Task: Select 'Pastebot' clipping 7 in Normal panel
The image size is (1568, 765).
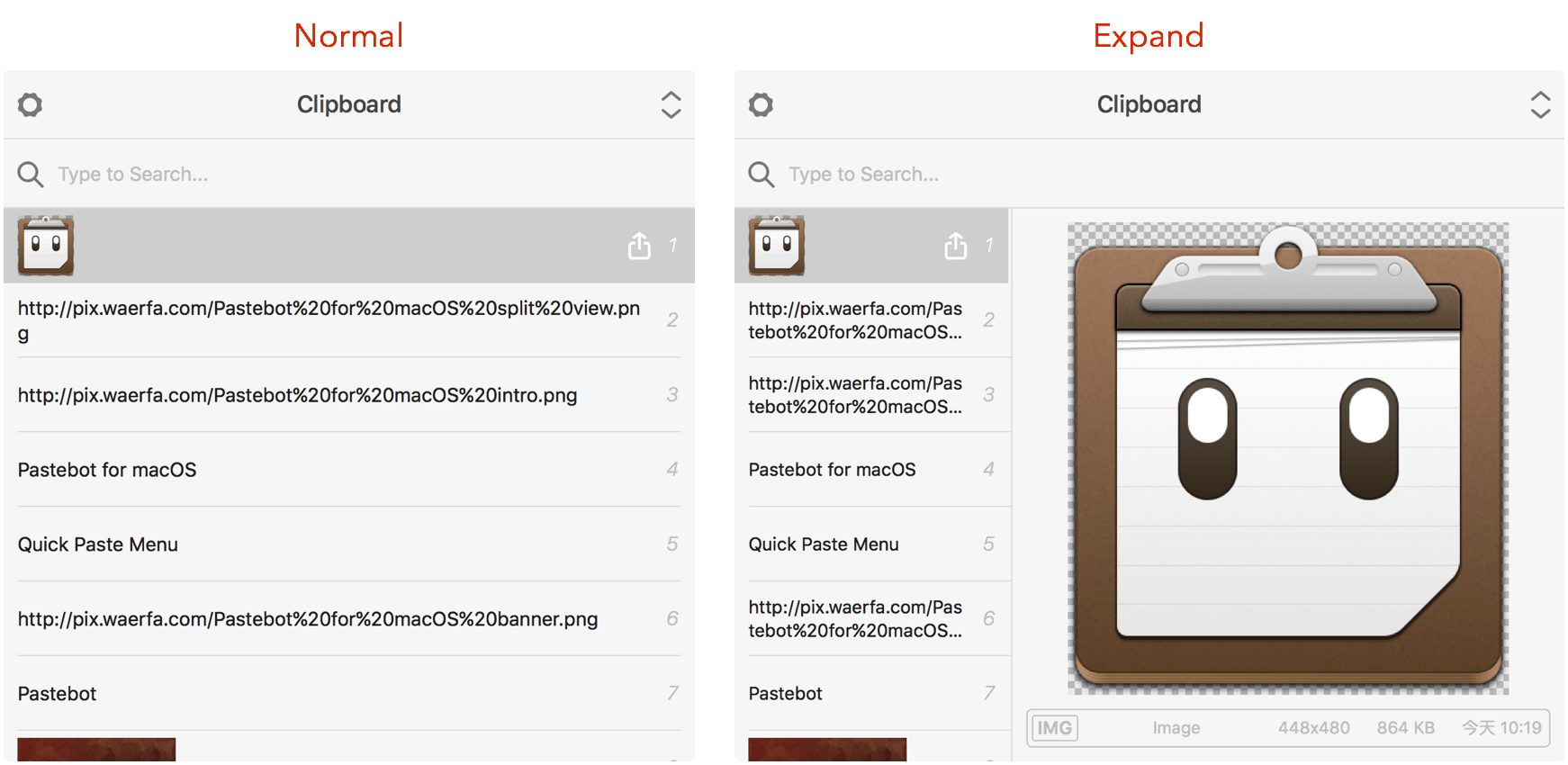Action: (x=349, y=694)
